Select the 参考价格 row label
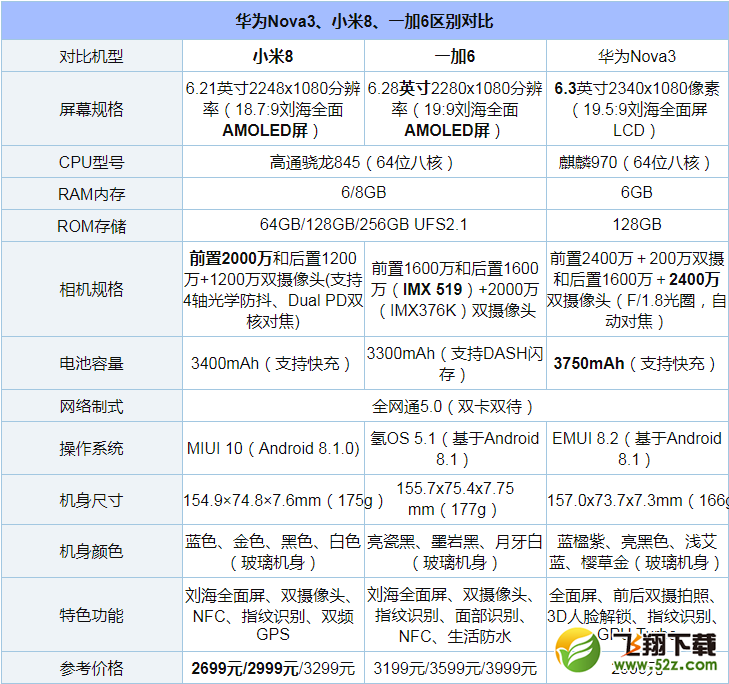Screen dimensions: 729x684 (92, 668)
